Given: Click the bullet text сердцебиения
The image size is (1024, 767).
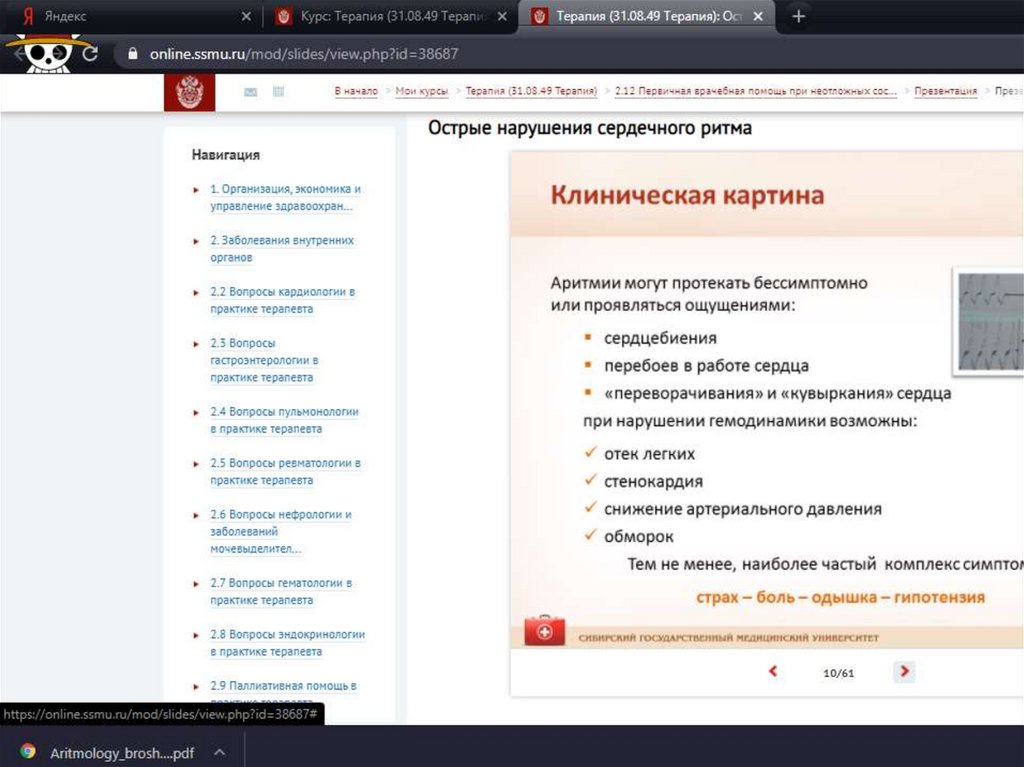Looking at the screenshot, I should click(660, 338).
